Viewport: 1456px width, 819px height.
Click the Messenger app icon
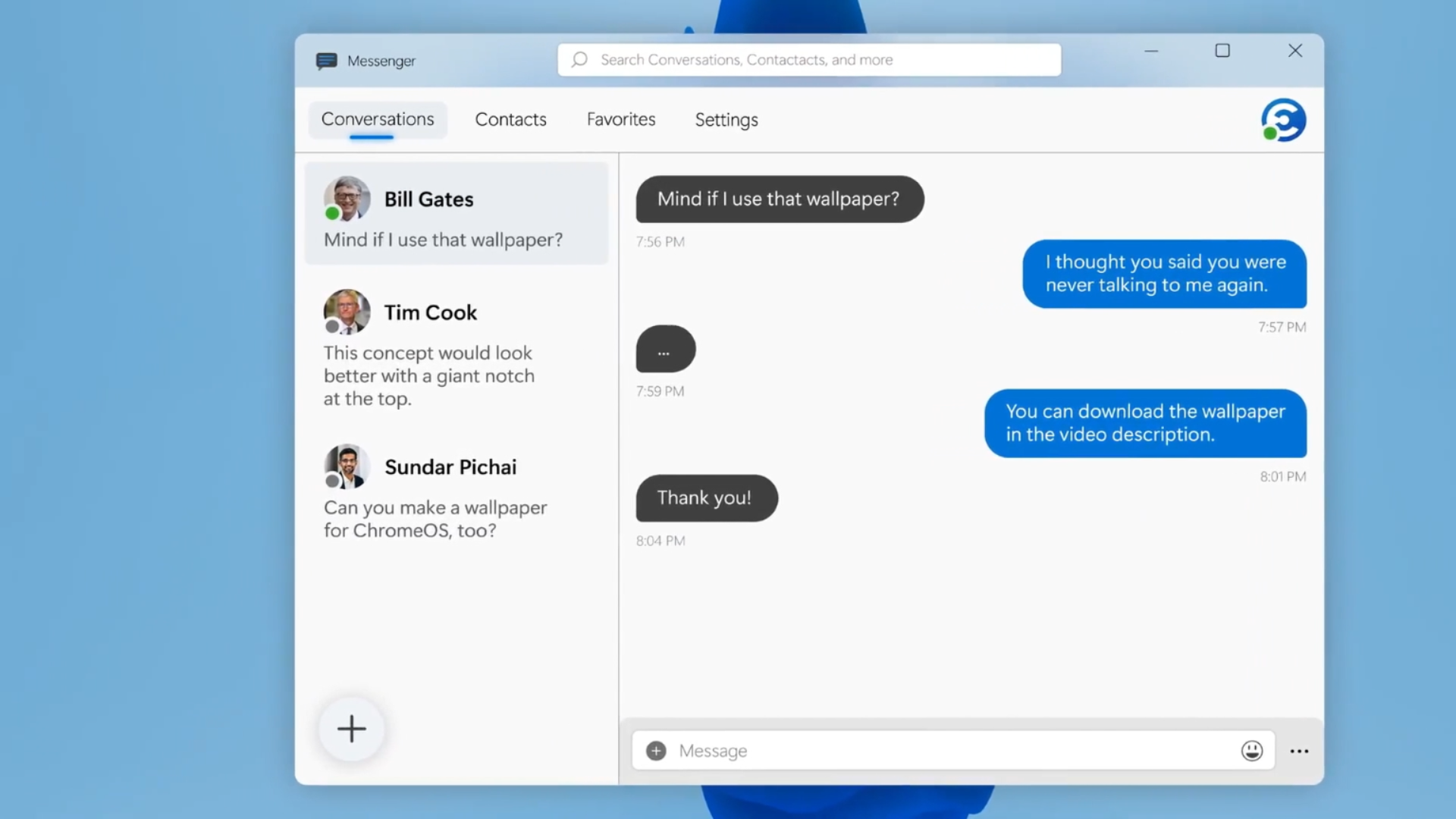[326, 60]
